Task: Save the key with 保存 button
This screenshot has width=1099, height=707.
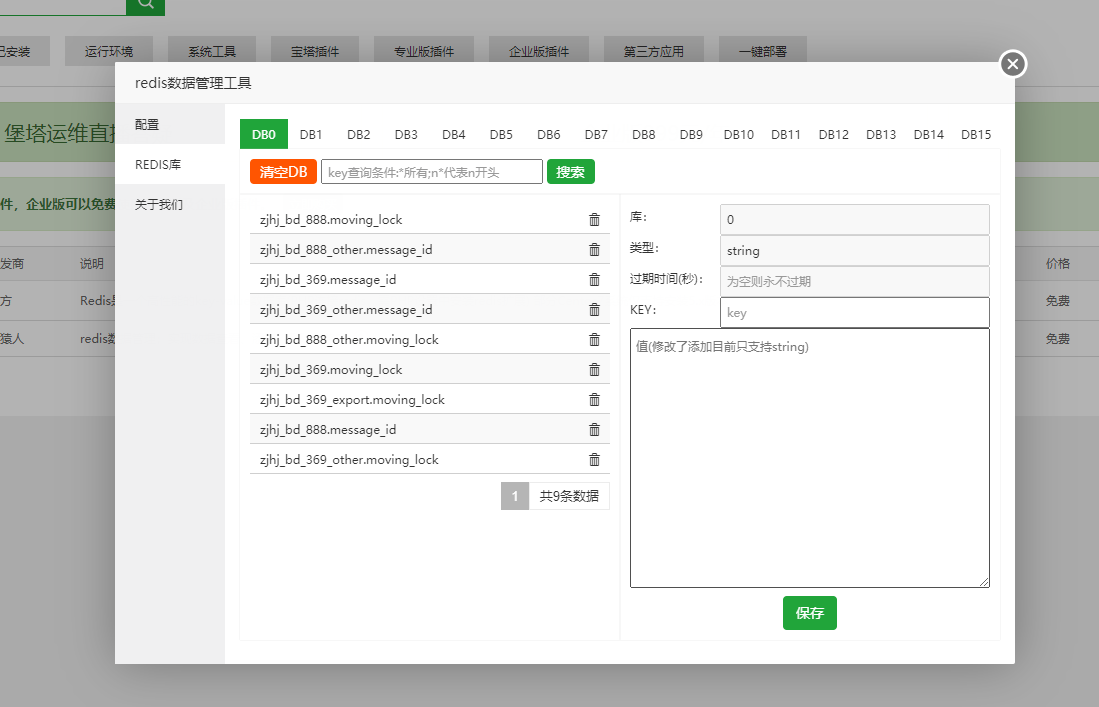Action: click(x=809, y=613)
